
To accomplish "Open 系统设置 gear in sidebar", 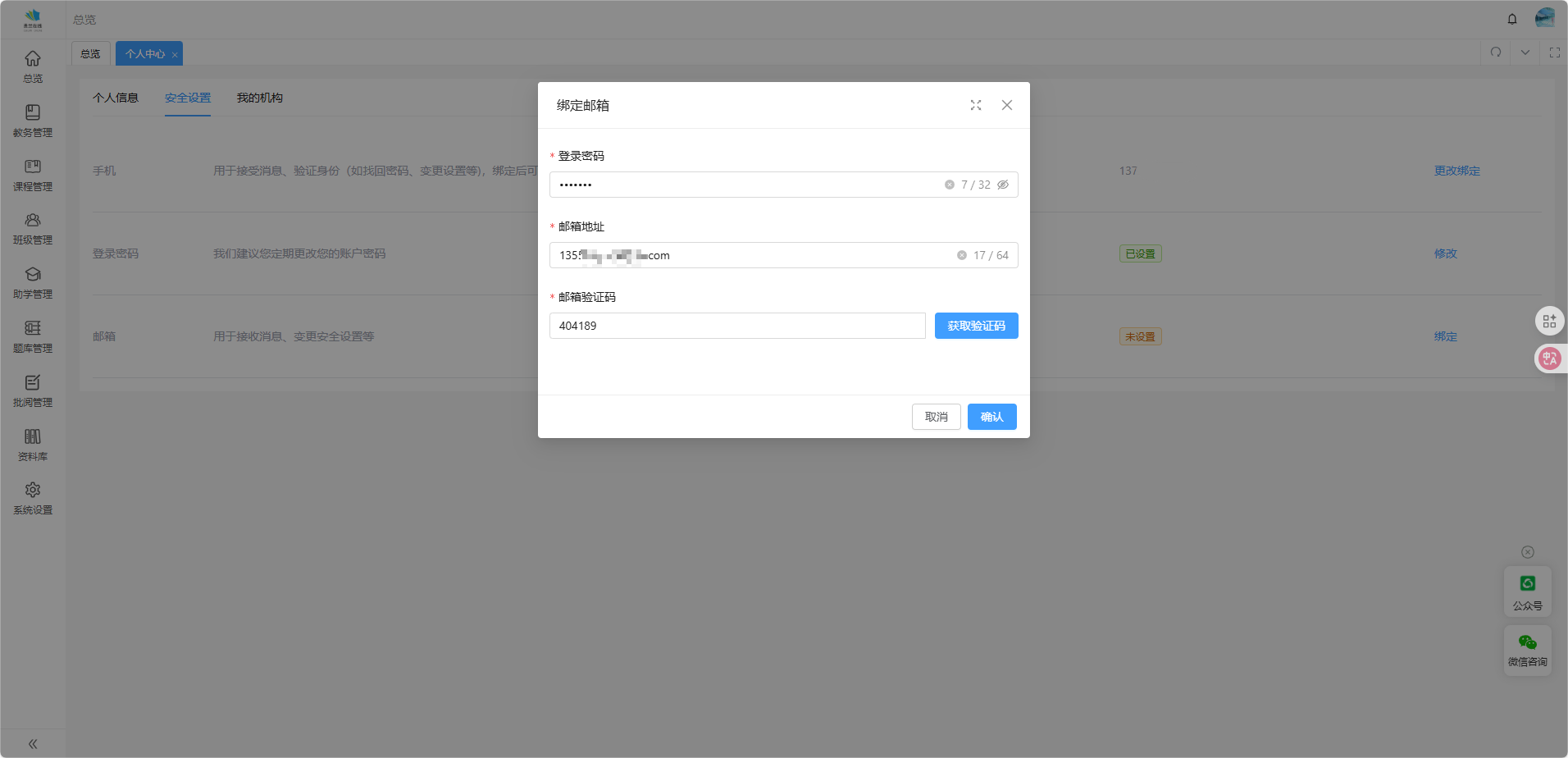I will pyautogui.click(x=33, y=498).
